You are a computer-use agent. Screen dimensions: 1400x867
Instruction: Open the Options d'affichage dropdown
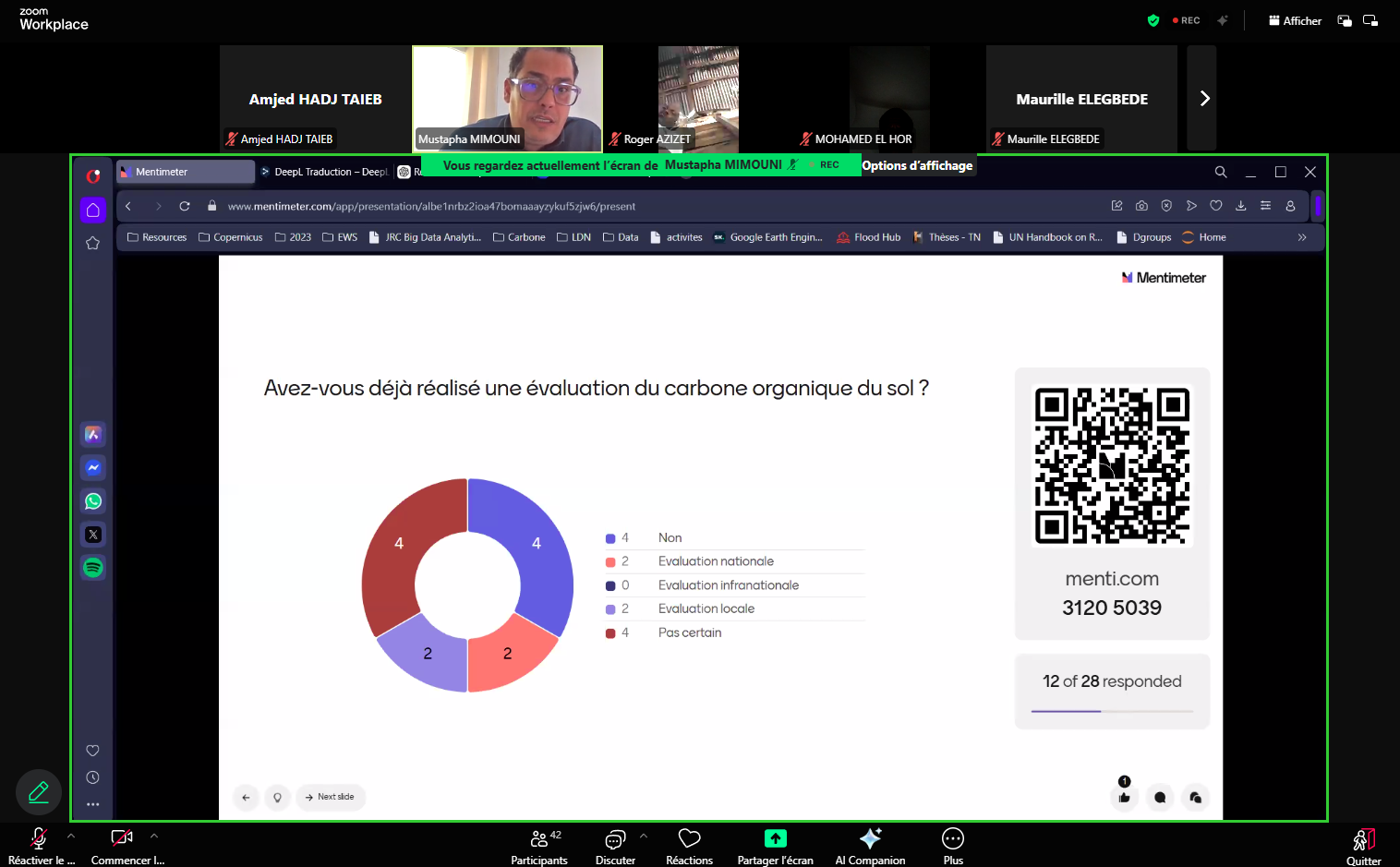pos(917,165)
